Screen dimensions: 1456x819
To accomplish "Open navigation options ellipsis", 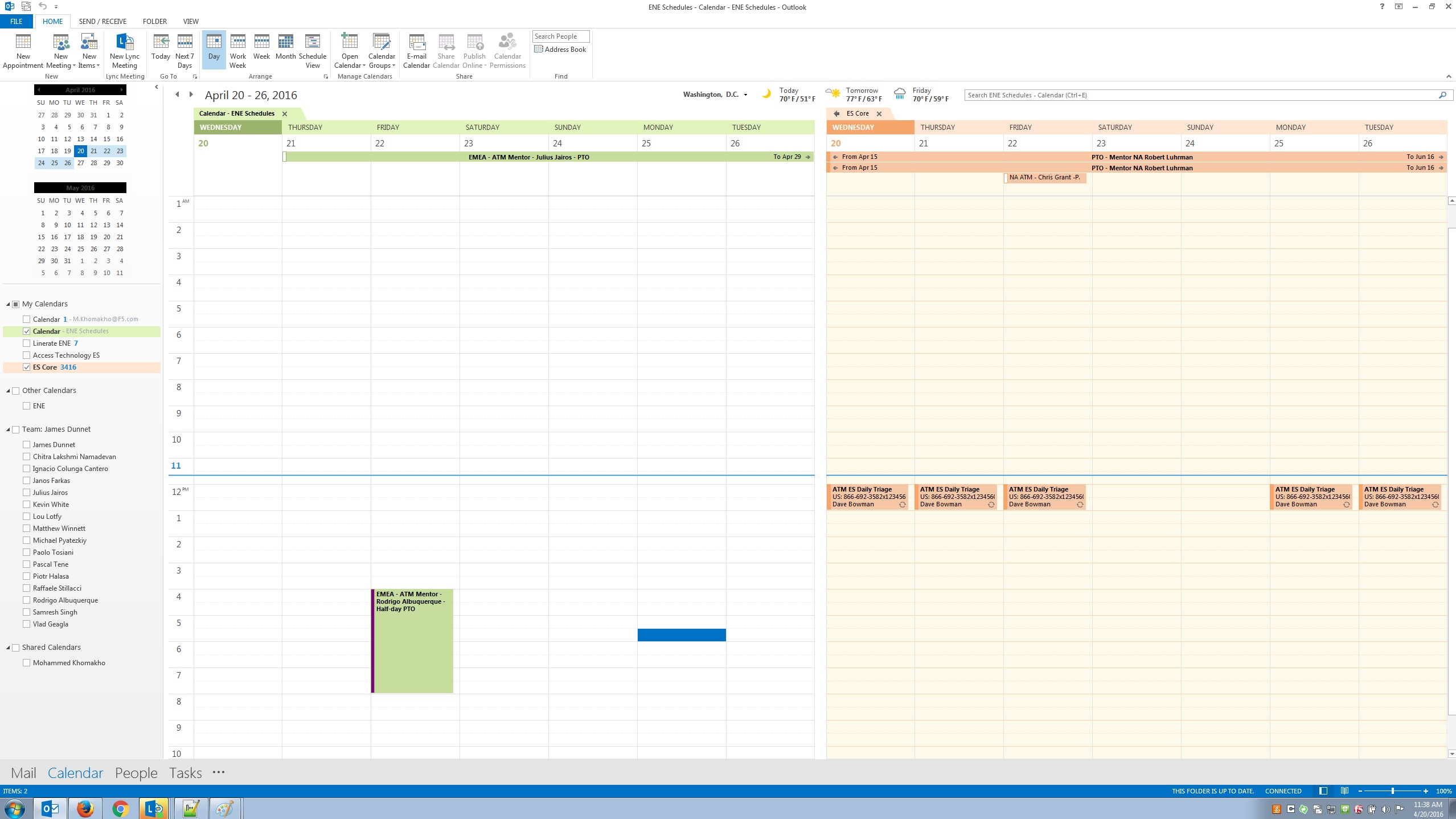I will [x=219, y=772].
